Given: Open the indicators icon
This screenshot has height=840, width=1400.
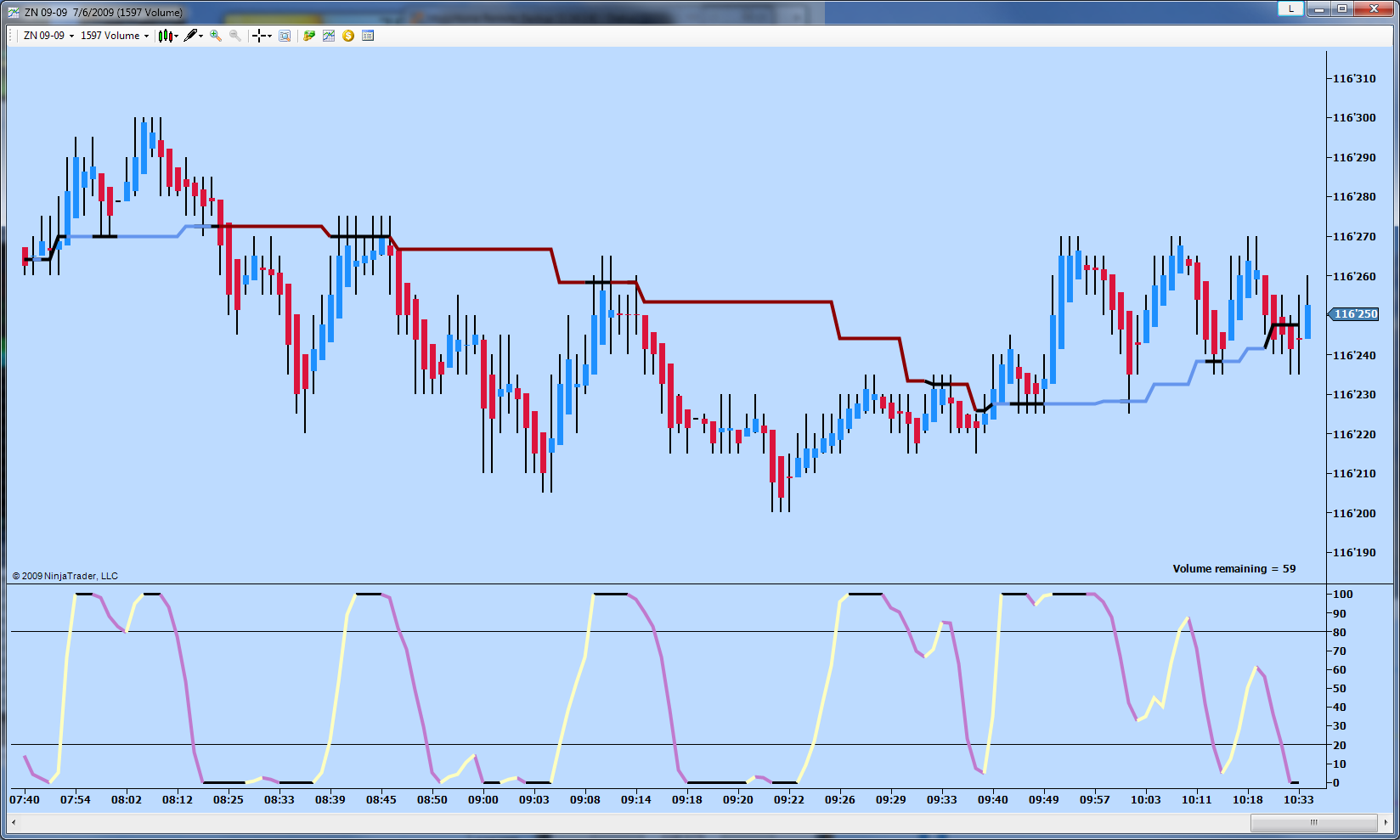Looking at the screenshot, I should coord(329,36).
